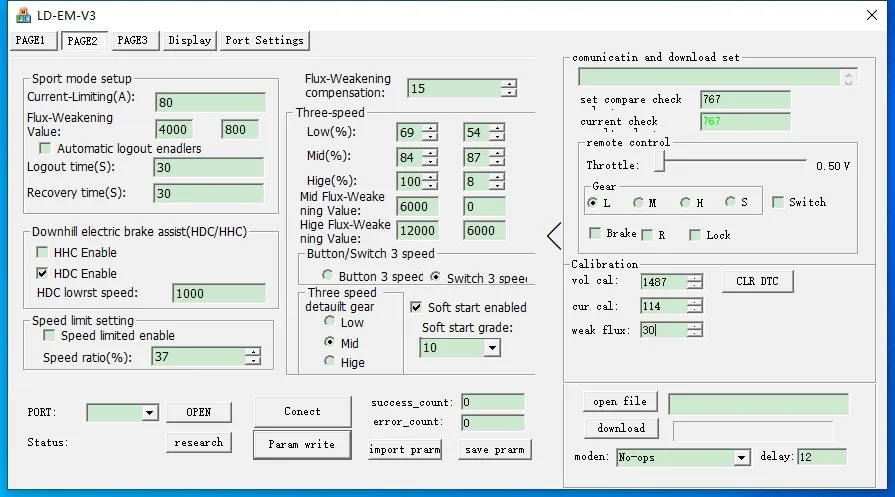
Task: Select gear H radio button
Action: (686, 203)
